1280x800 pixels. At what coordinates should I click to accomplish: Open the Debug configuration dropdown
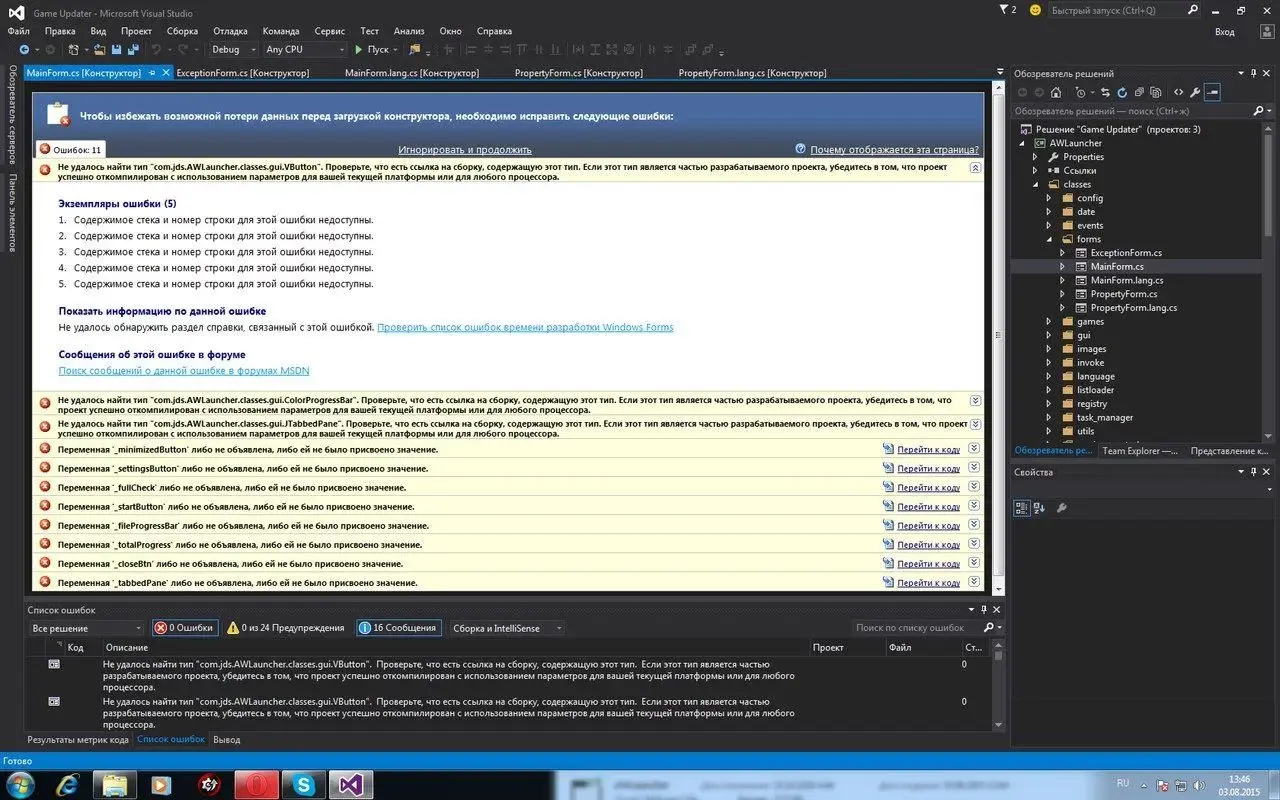click(233, 49)
